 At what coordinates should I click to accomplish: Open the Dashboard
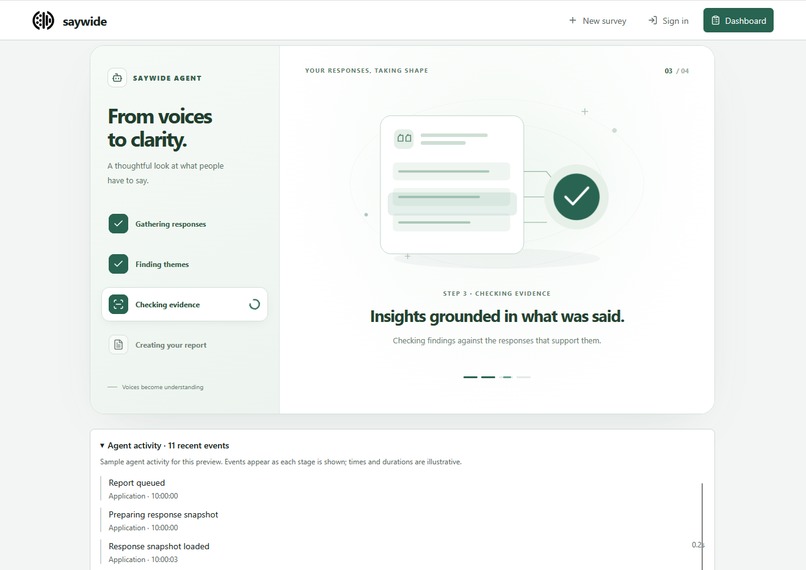pos(738,20)
